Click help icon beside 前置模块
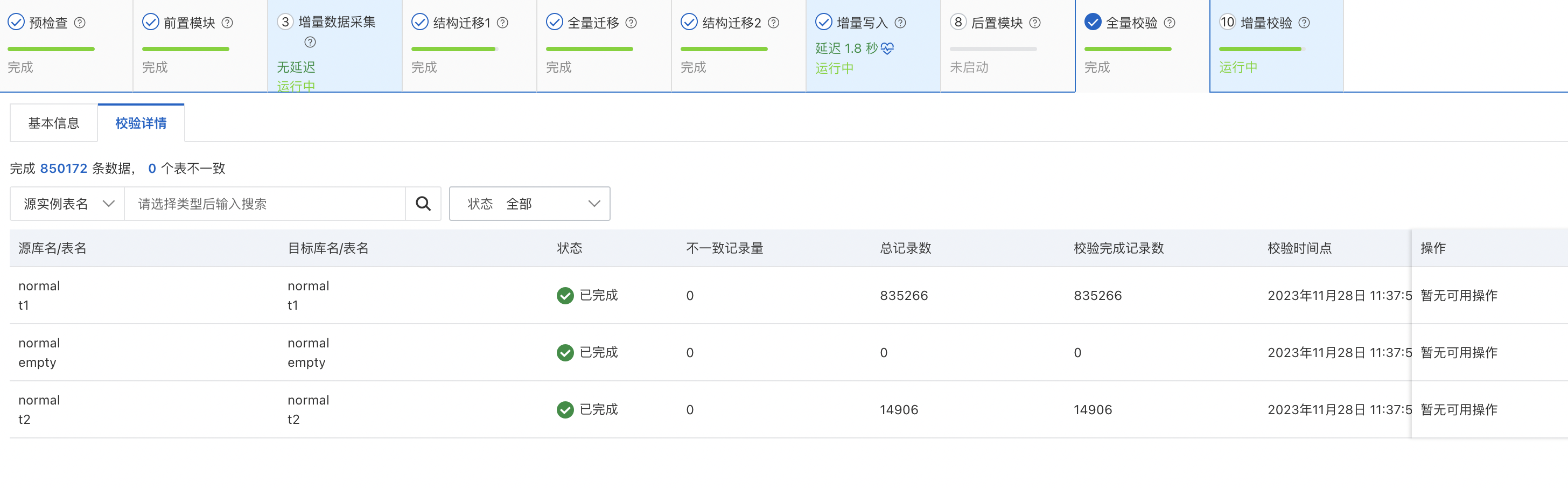The image size is (1568, 488). coord(227,23)
